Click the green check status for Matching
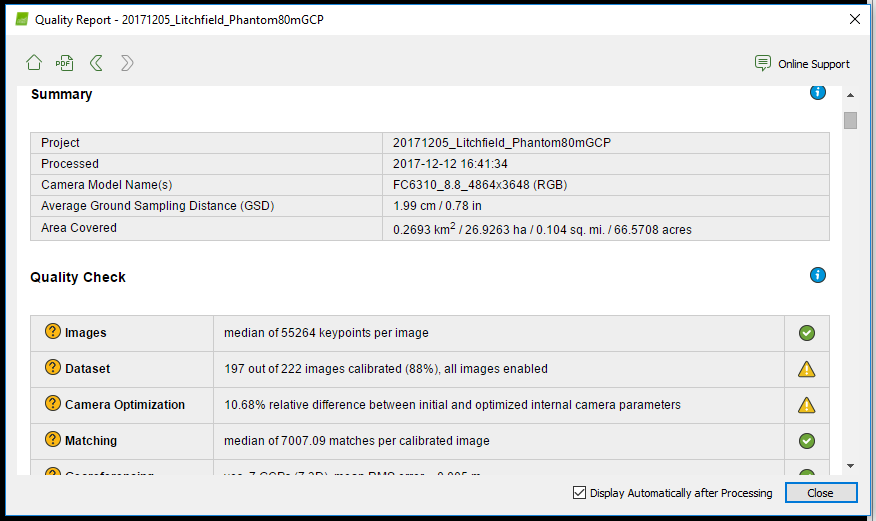This screenshot has height=521, width=876. click(x=806, y=441)
